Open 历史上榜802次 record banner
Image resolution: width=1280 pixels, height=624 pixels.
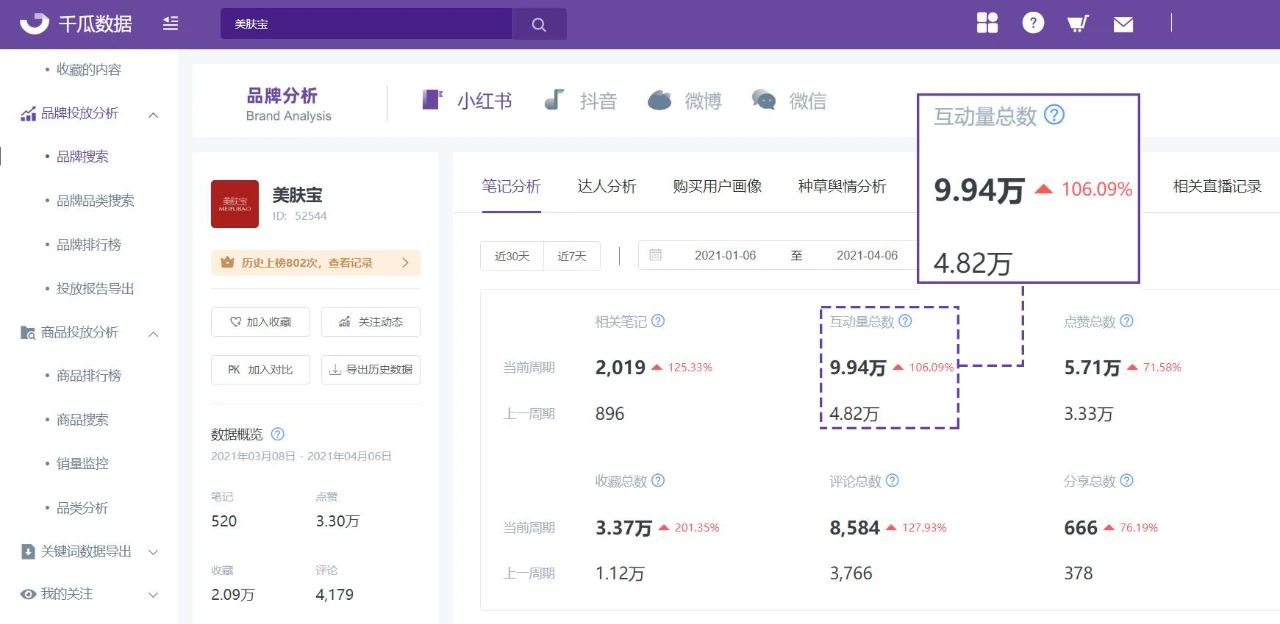(x=316, y=263)
